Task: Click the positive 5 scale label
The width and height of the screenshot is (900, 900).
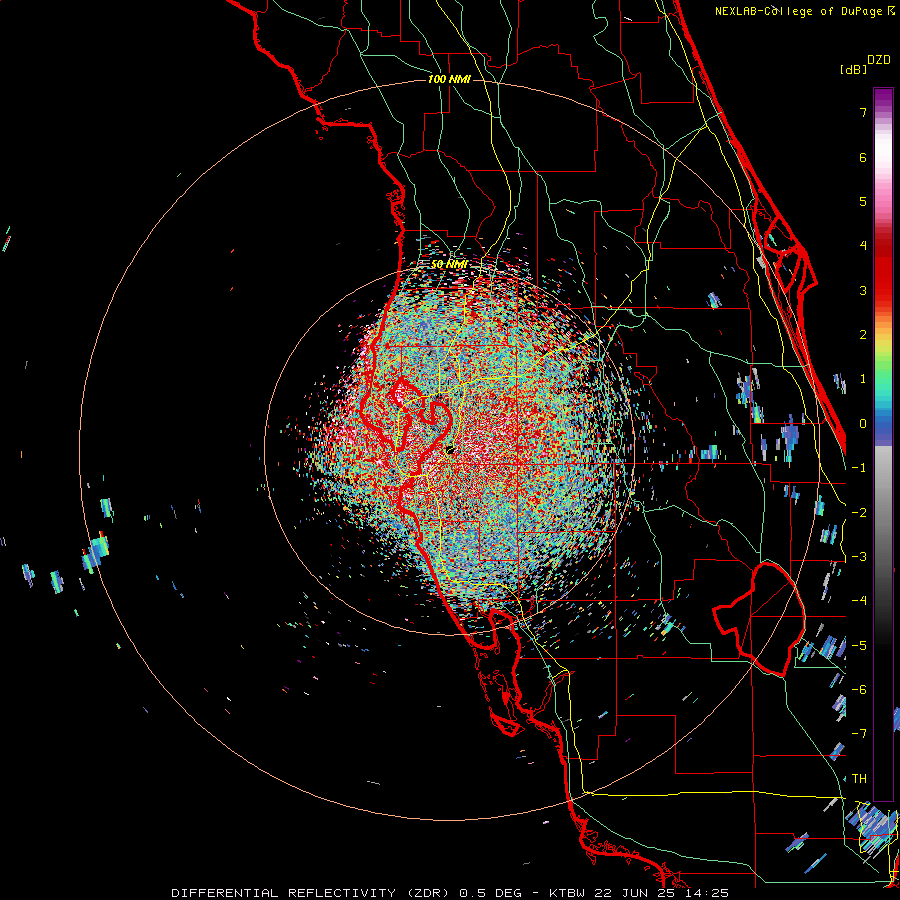Action: click(863, 201)
